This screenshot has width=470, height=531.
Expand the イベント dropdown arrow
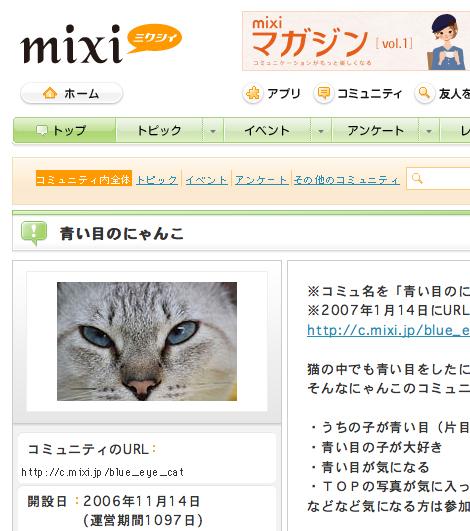click(x=321, y=131)
